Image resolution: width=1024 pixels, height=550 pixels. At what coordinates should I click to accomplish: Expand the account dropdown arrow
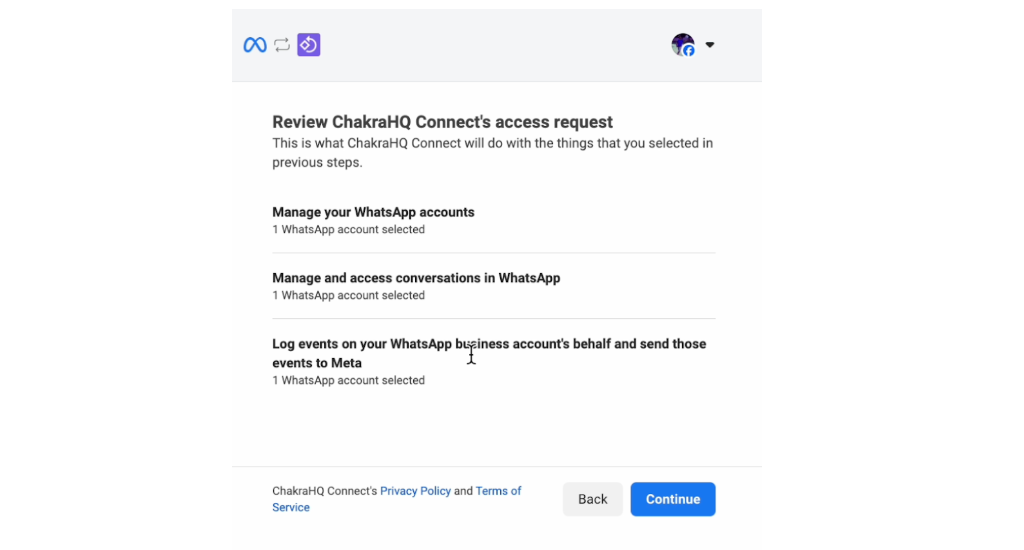710,45
